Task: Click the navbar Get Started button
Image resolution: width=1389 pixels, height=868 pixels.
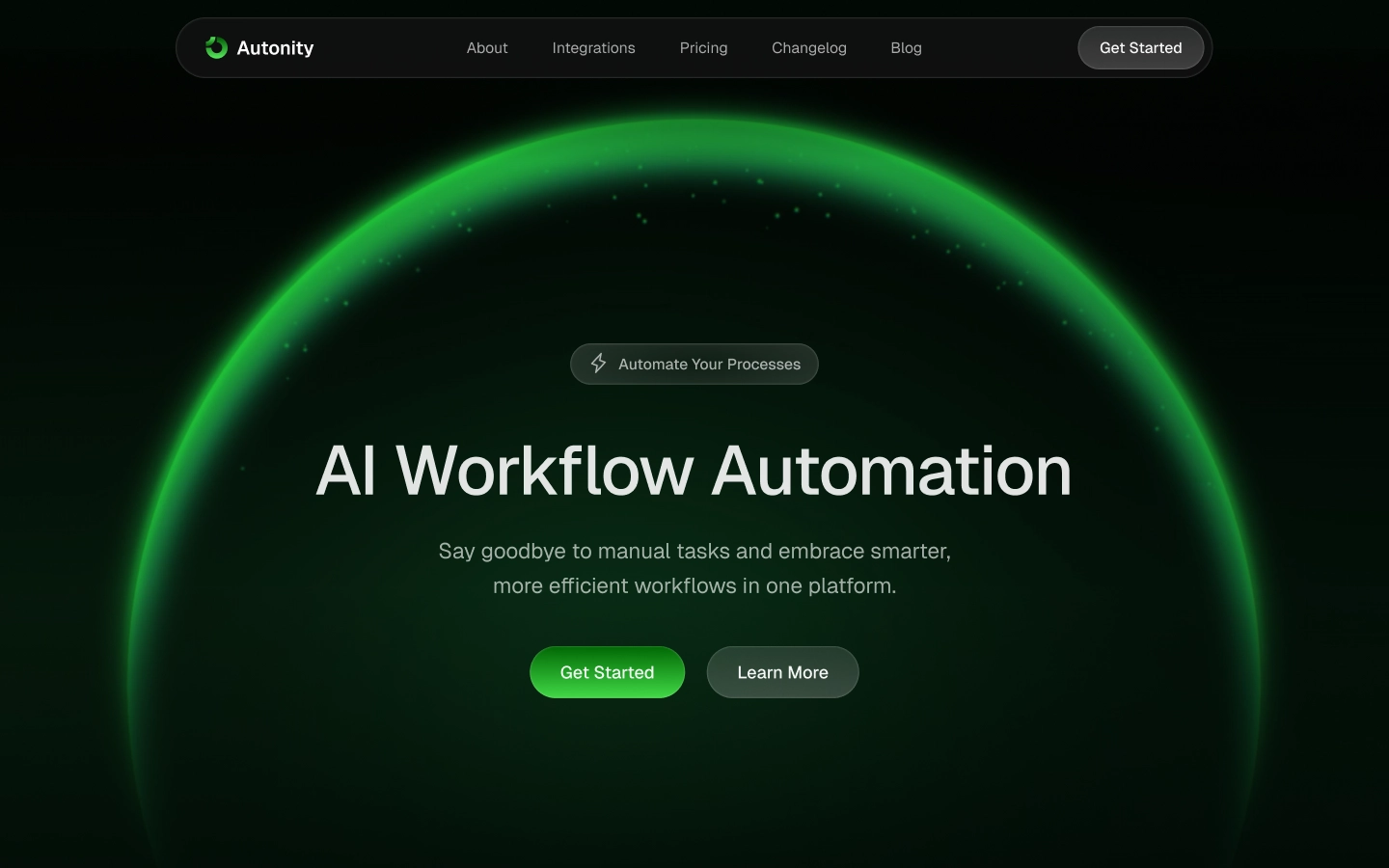Action: tap(1140, 48)
